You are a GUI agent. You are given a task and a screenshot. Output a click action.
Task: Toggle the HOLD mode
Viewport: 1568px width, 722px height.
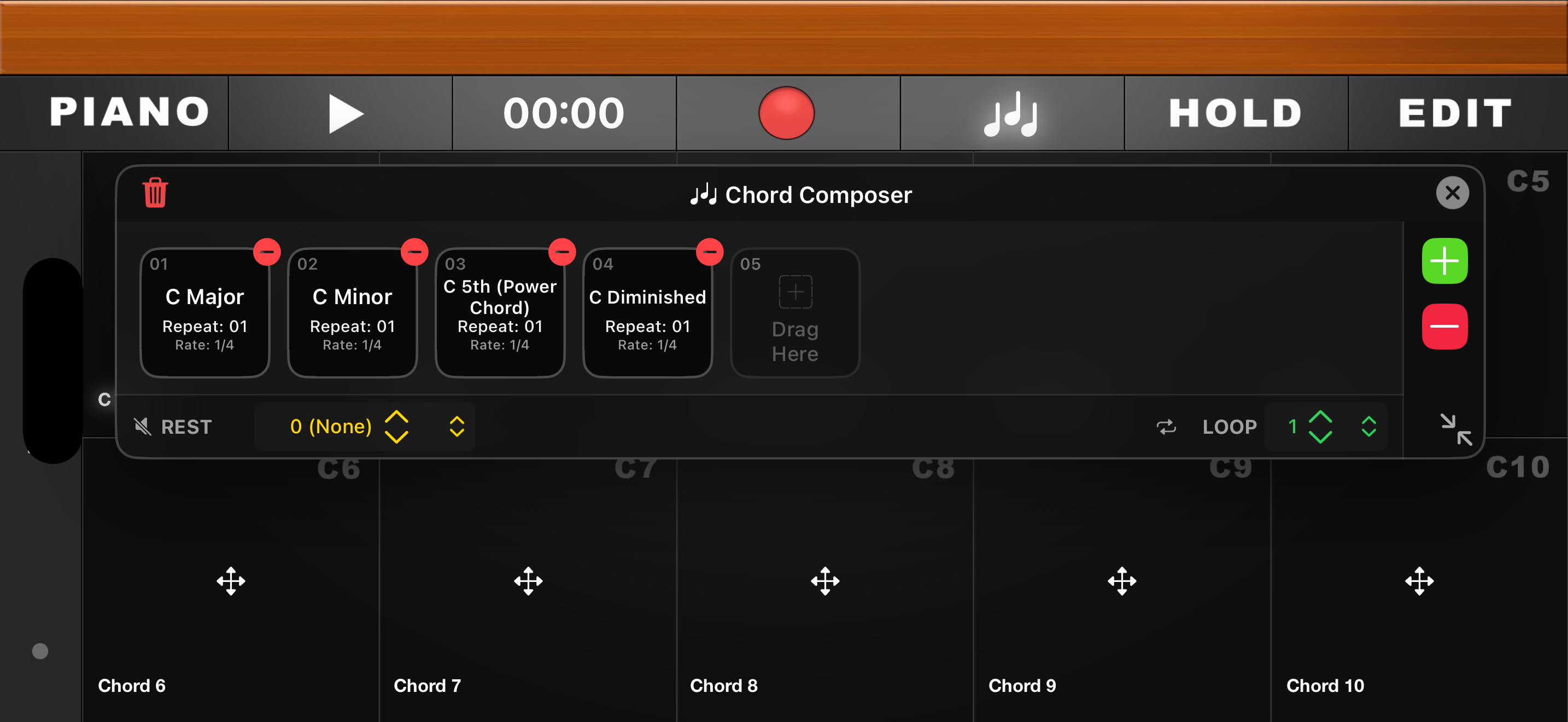click(1235, 113)
